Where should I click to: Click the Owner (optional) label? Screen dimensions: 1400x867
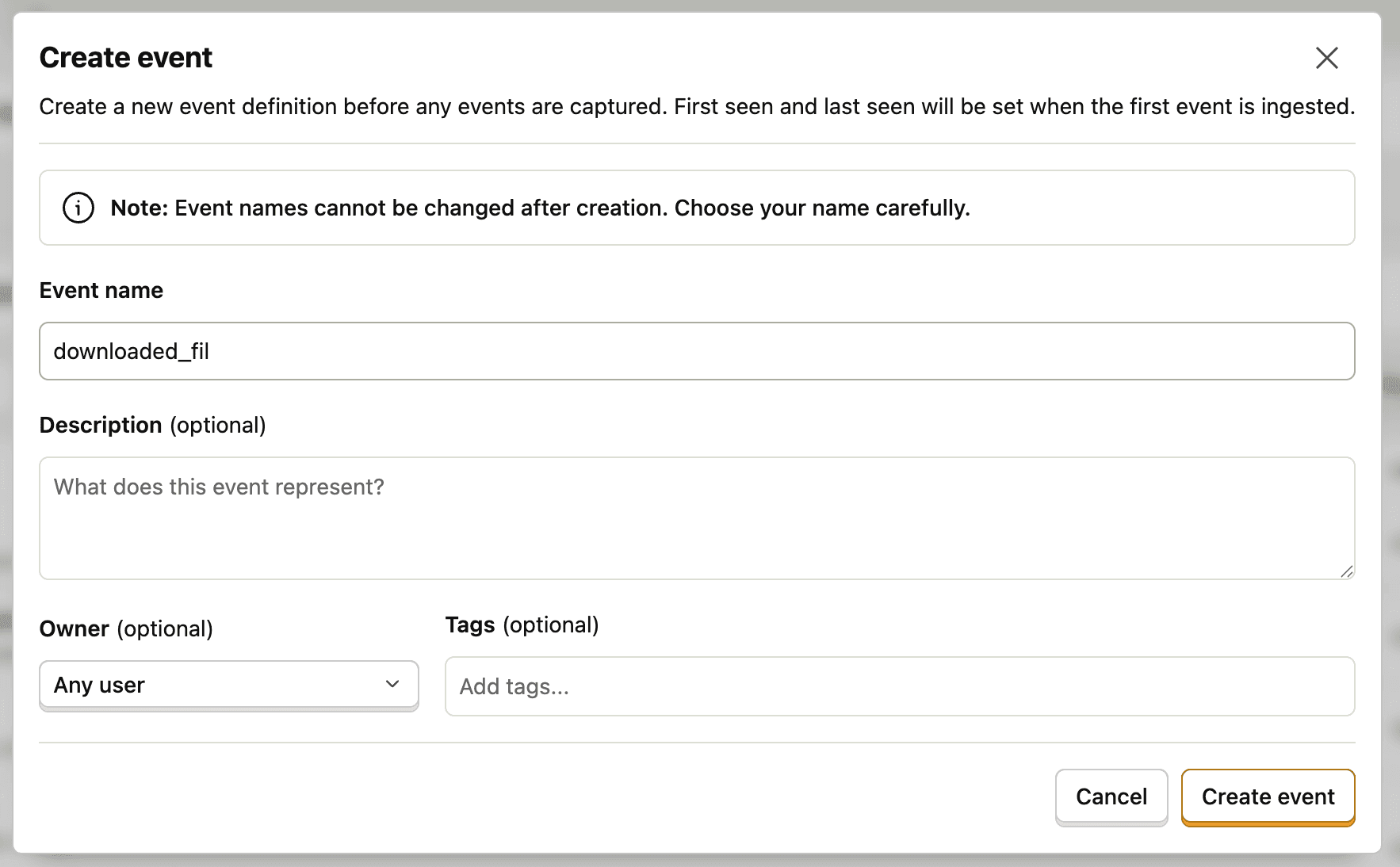[126, 628]
